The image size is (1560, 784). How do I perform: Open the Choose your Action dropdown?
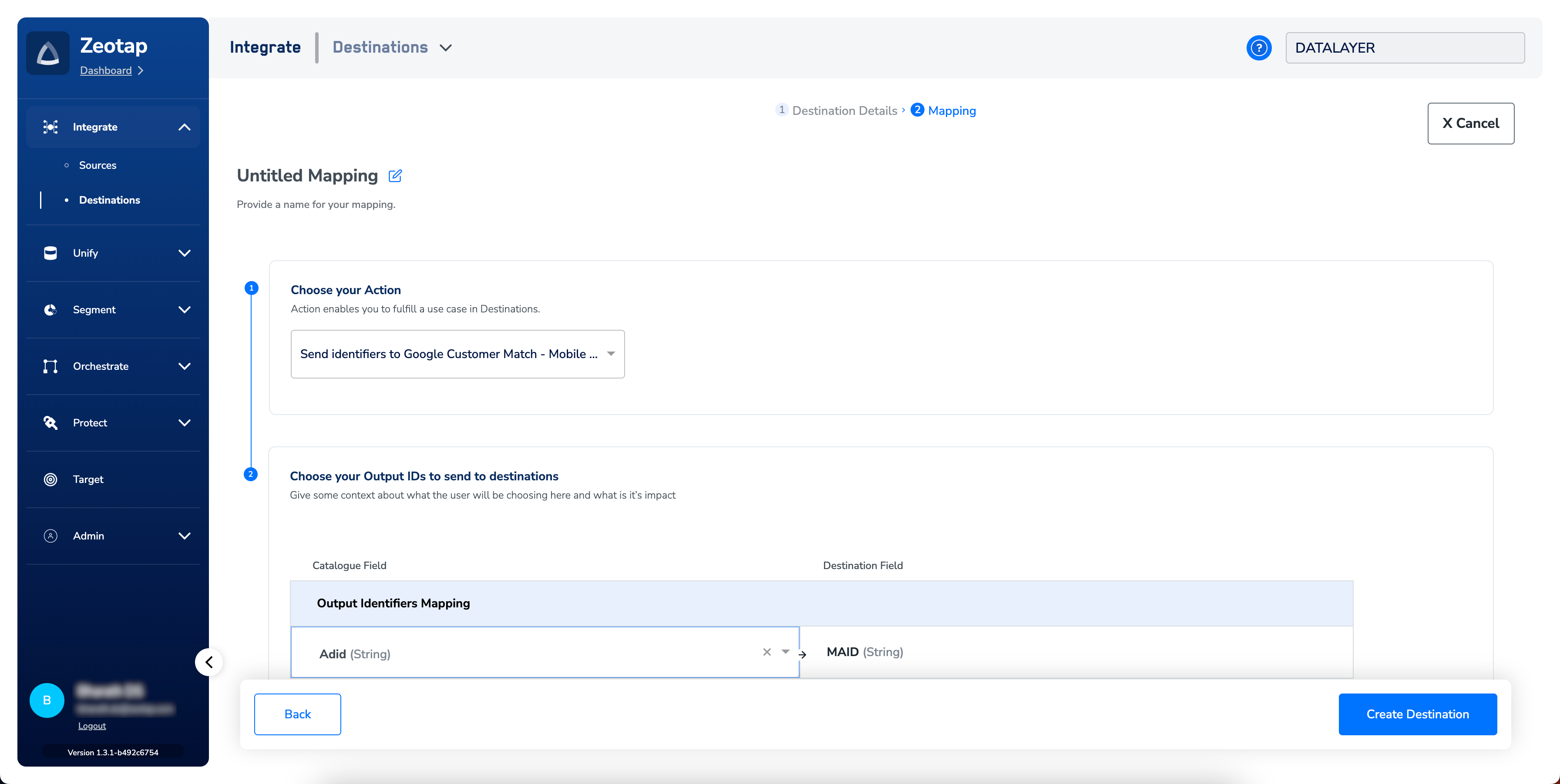pos(457,354)
